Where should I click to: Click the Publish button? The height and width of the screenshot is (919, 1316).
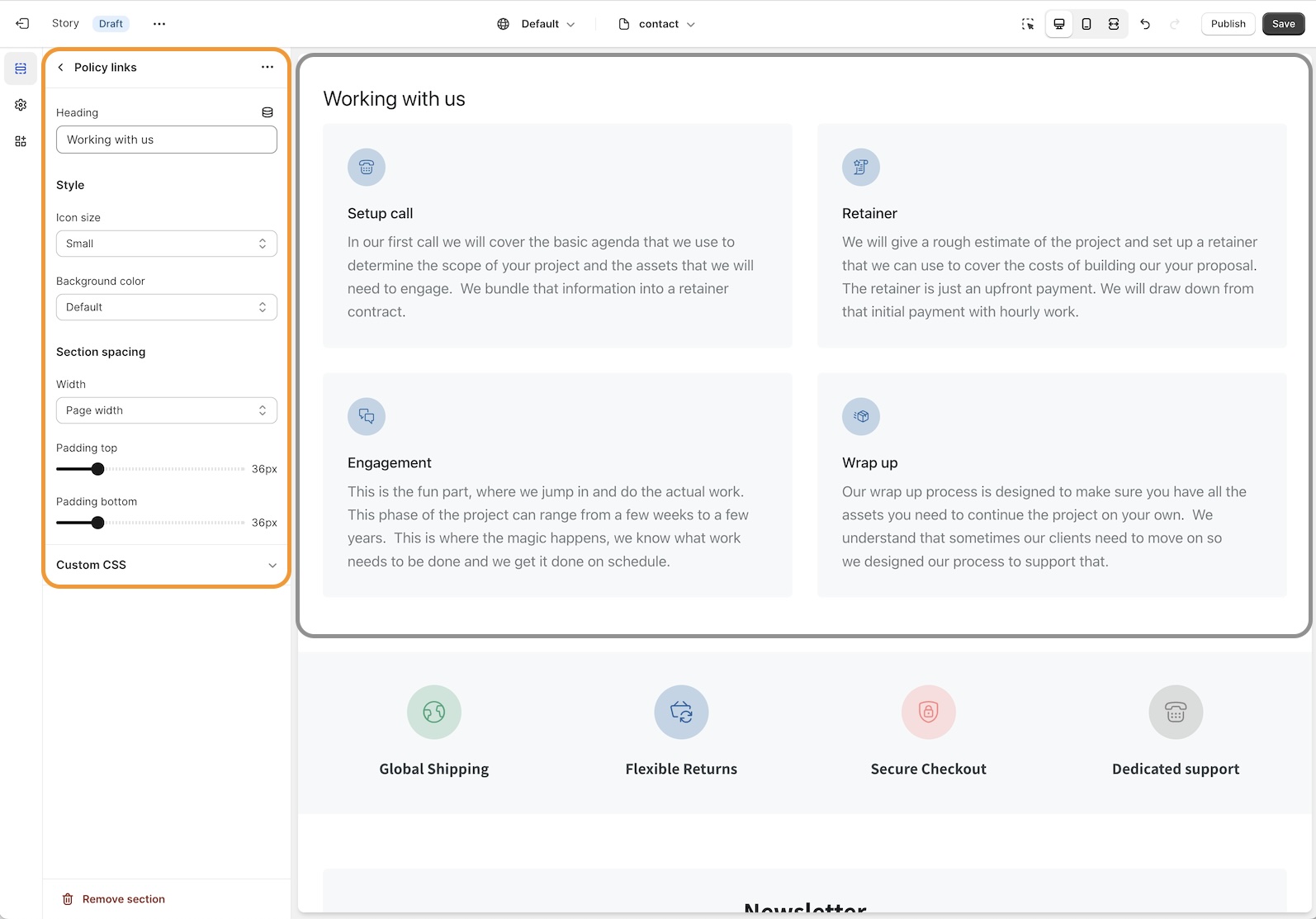click(x=1228, y=24)
